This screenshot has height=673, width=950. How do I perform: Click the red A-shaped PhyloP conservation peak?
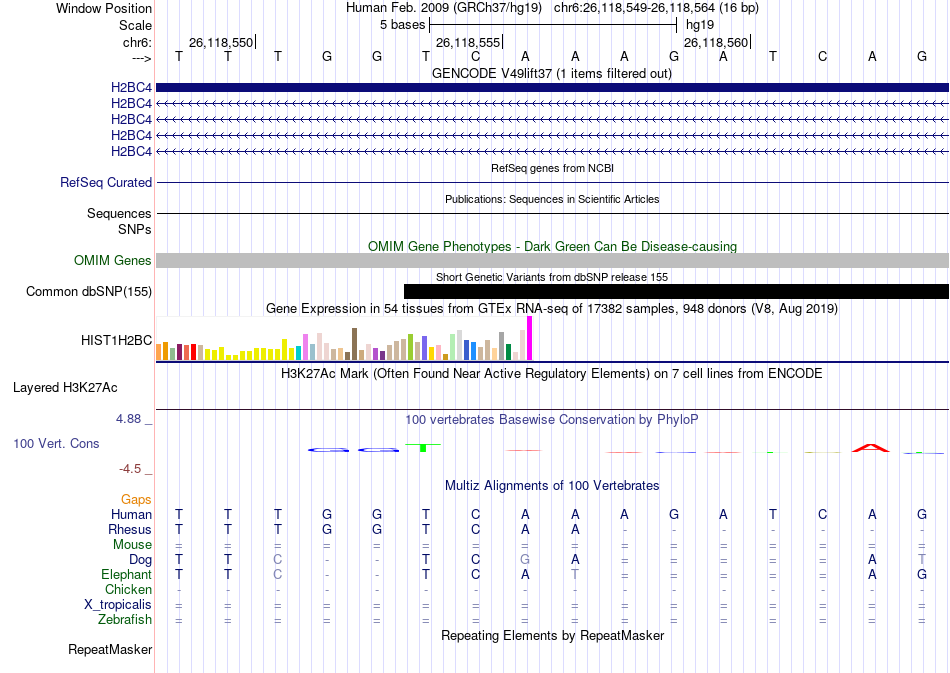pyautogui.click(x=871, y=448)
